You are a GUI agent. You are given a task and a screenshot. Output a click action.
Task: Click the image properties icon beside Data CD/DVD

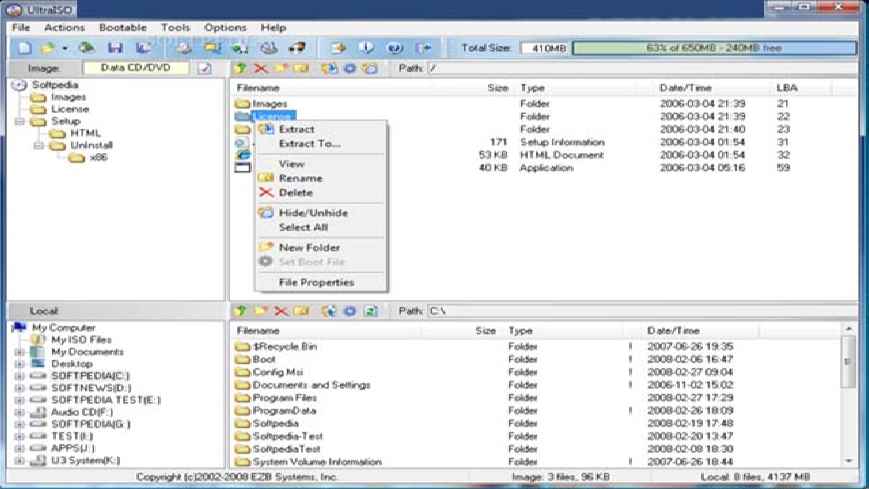tap(205, 68)
